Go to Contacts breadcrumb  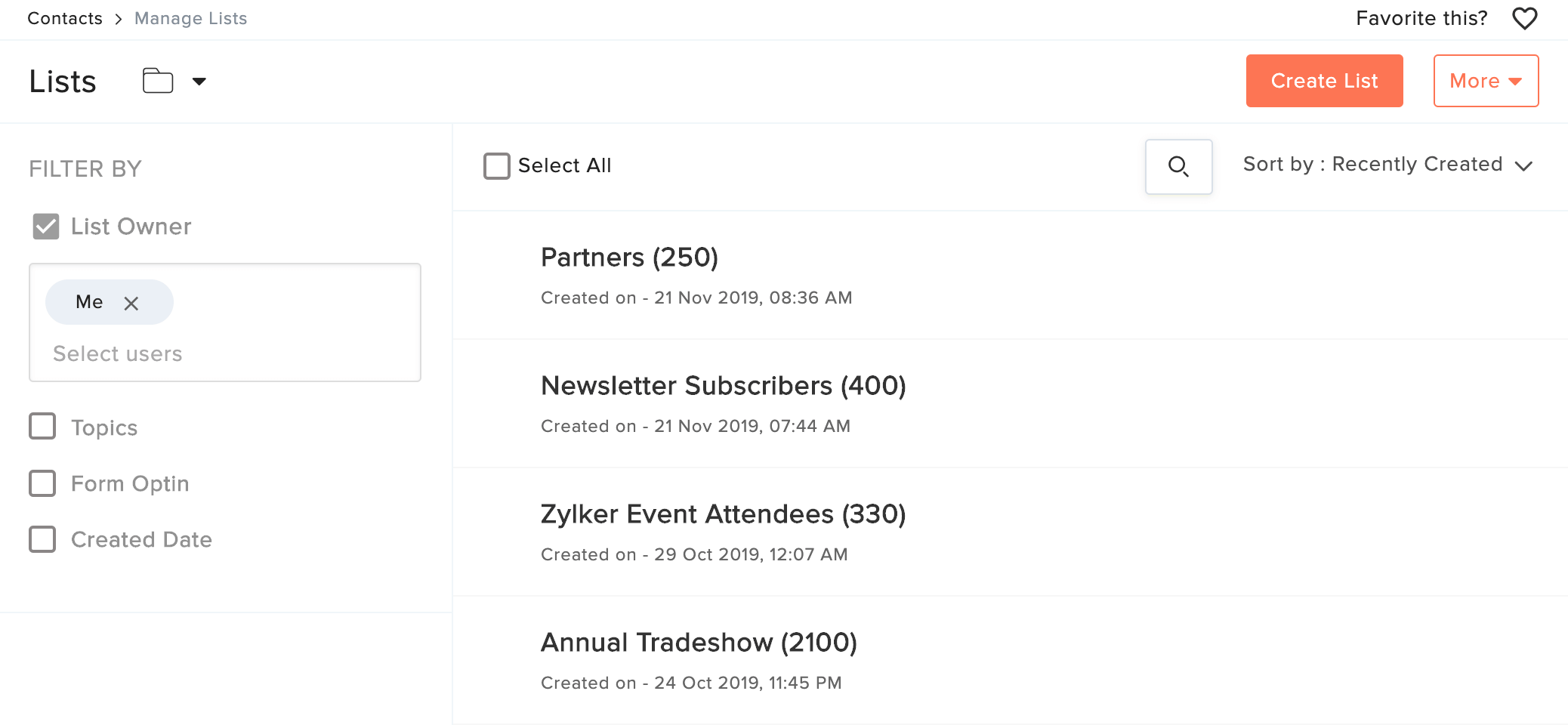pos(65,18)
